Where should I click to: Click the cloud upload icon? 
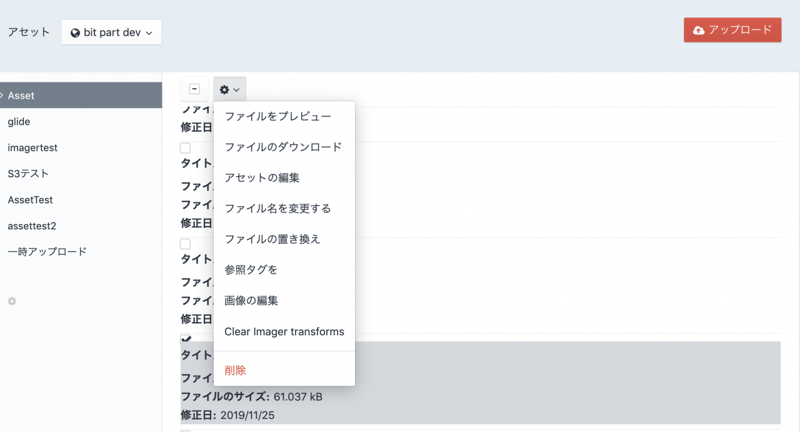tap(698, 30)
